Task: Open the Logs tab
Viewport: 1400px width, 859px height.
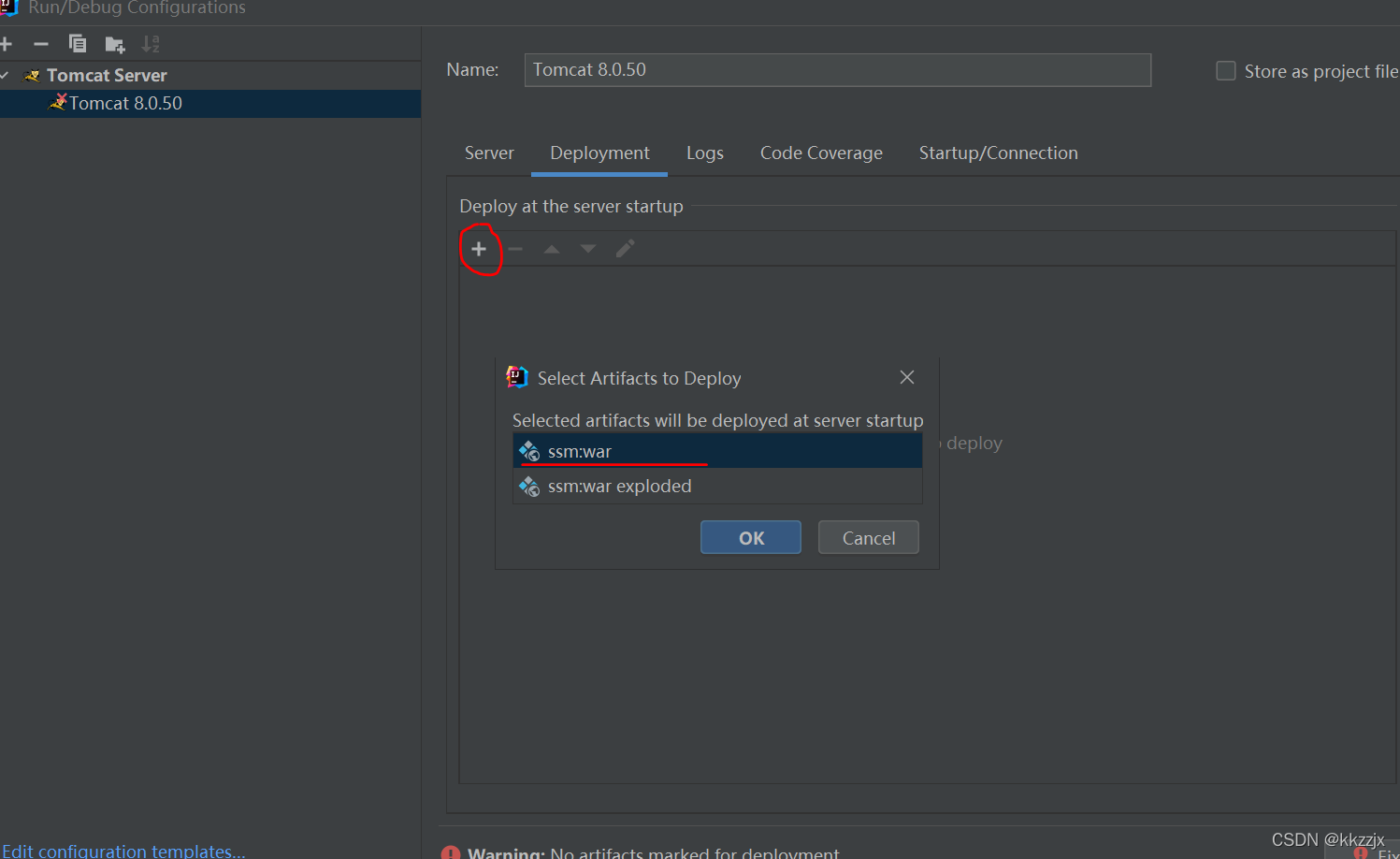Action: [x=705, y=153]
